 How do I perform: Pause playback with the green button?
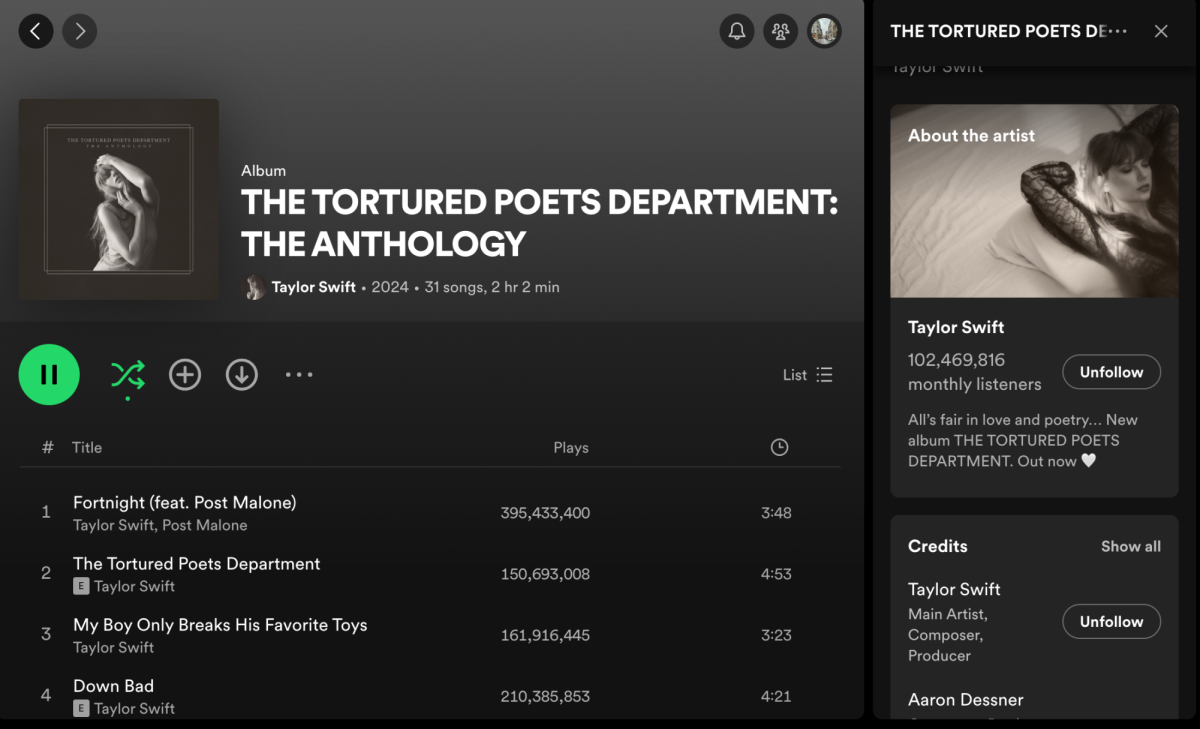tap(49, 374)
